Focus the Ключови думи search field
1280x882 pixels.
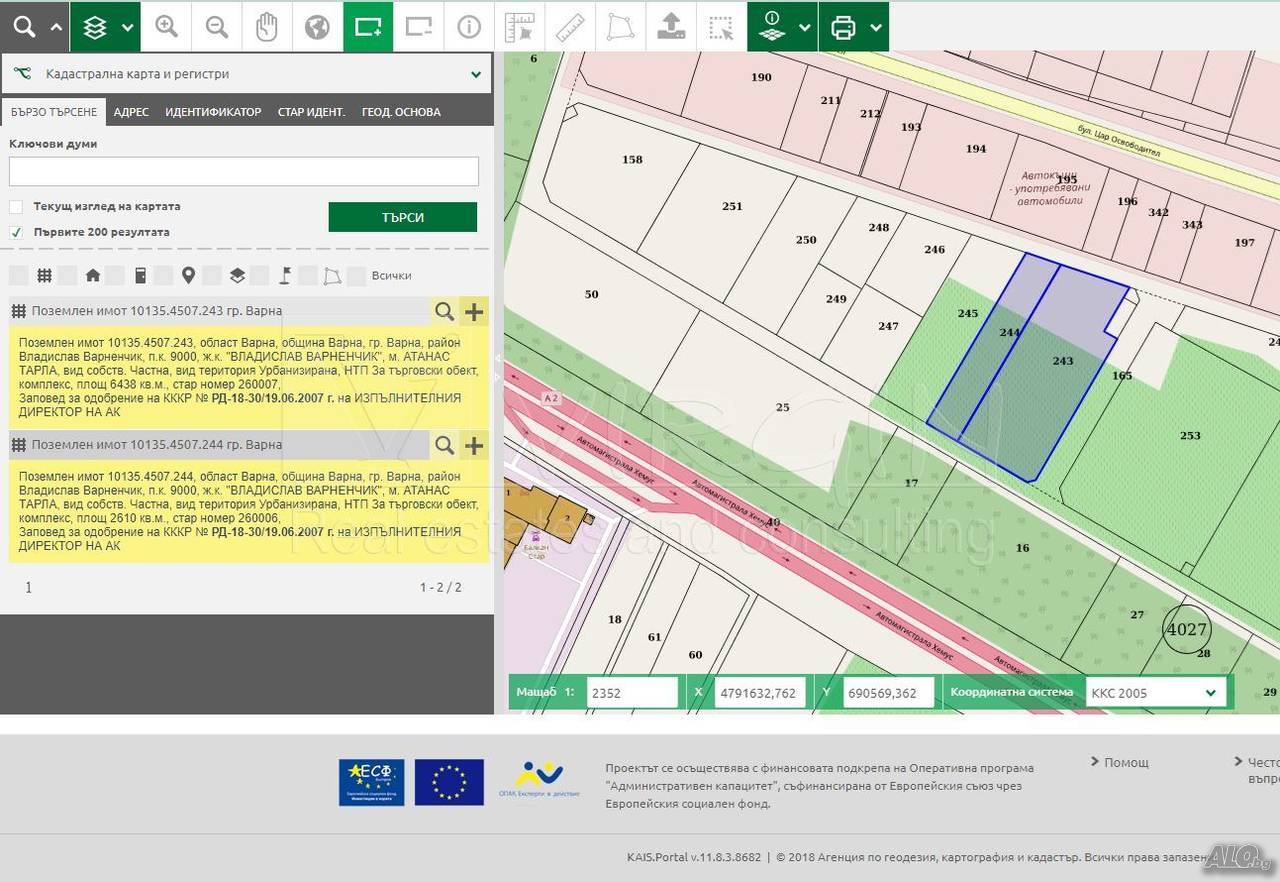click(244, 171)
